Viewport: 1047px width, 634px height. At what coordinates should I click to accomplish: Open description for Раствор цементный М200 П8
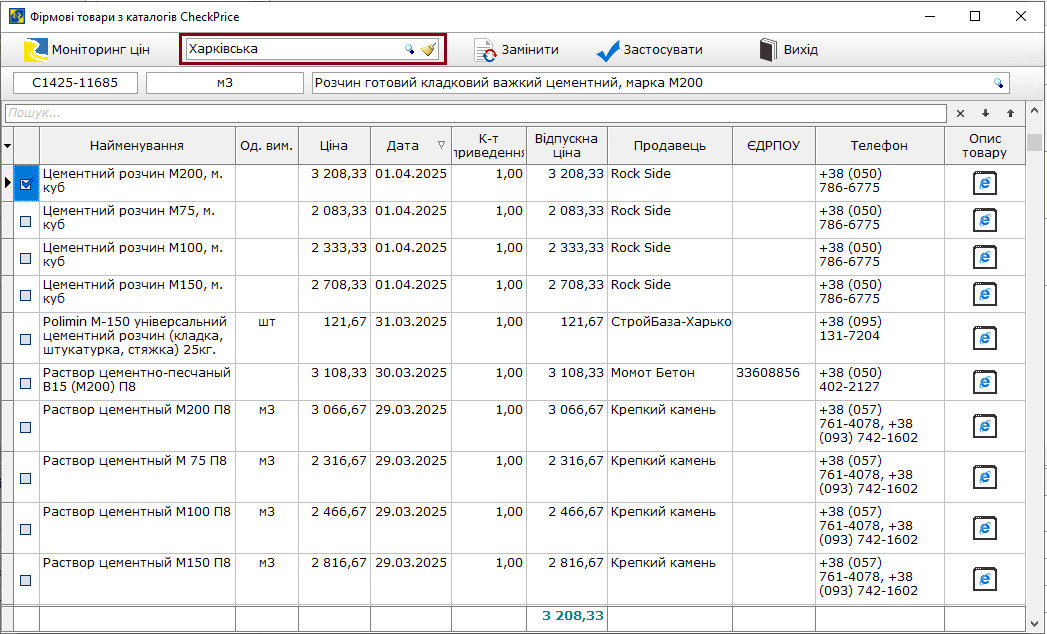[984, 426]
